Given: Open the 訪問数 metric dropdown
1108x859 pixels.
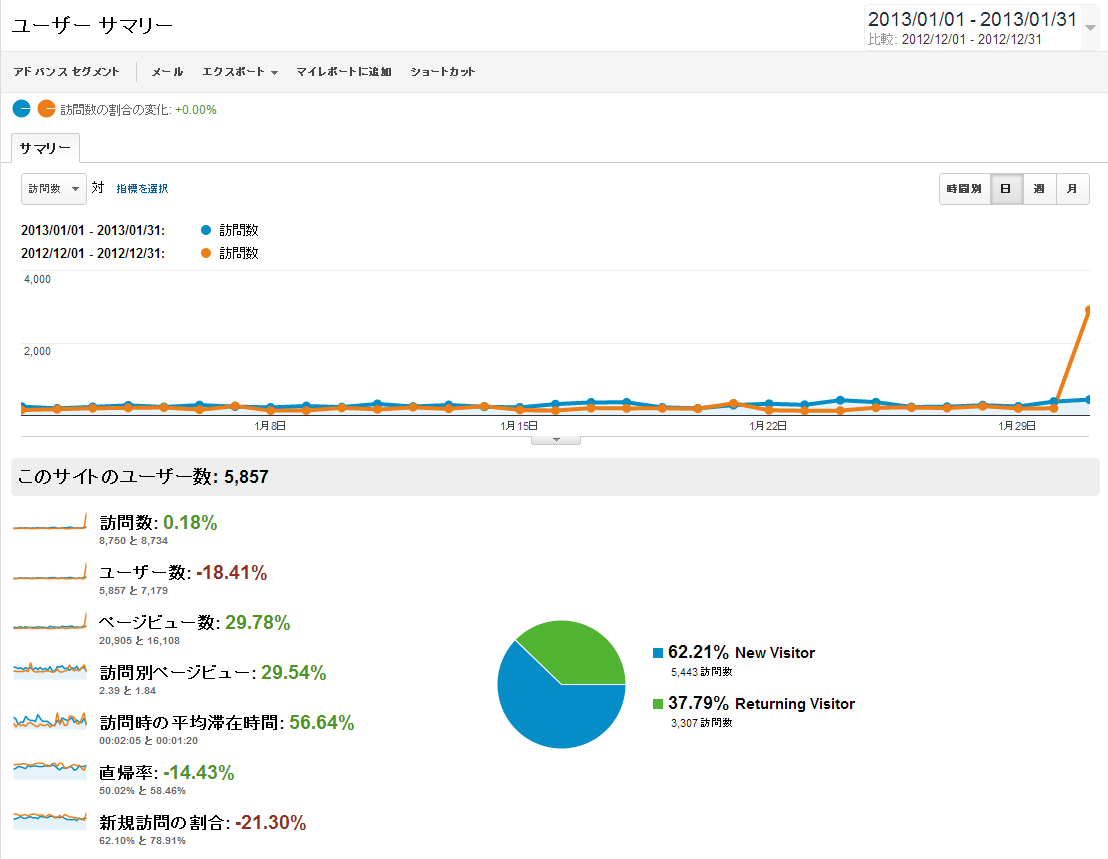Looking at the screenshot, I should coord(53,188).
